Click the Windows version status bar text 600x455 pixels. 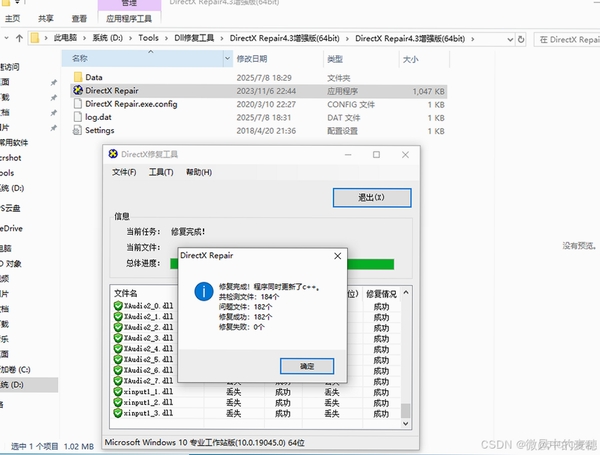pos(205,443)
